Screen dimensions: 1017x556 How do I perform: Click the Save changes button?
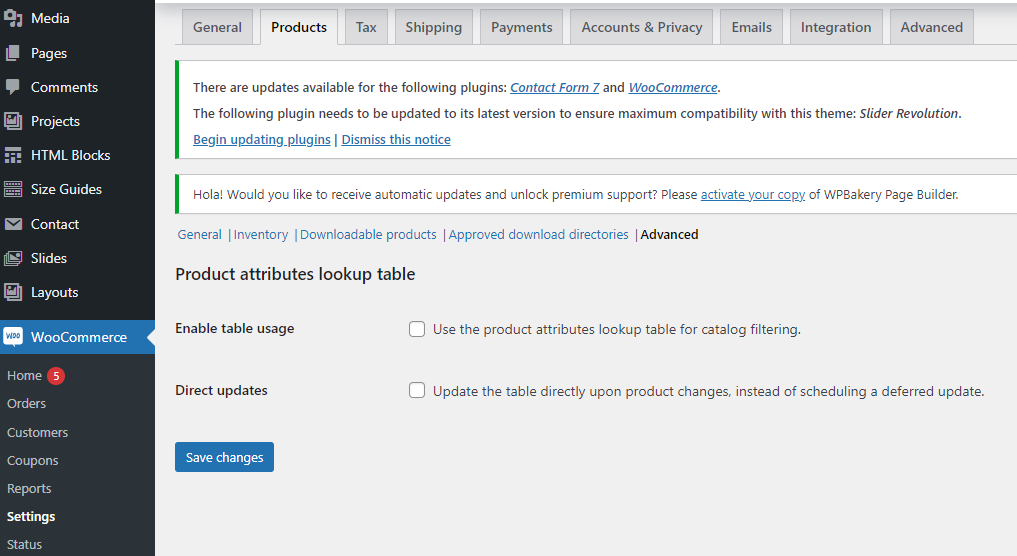click(224, 457)
